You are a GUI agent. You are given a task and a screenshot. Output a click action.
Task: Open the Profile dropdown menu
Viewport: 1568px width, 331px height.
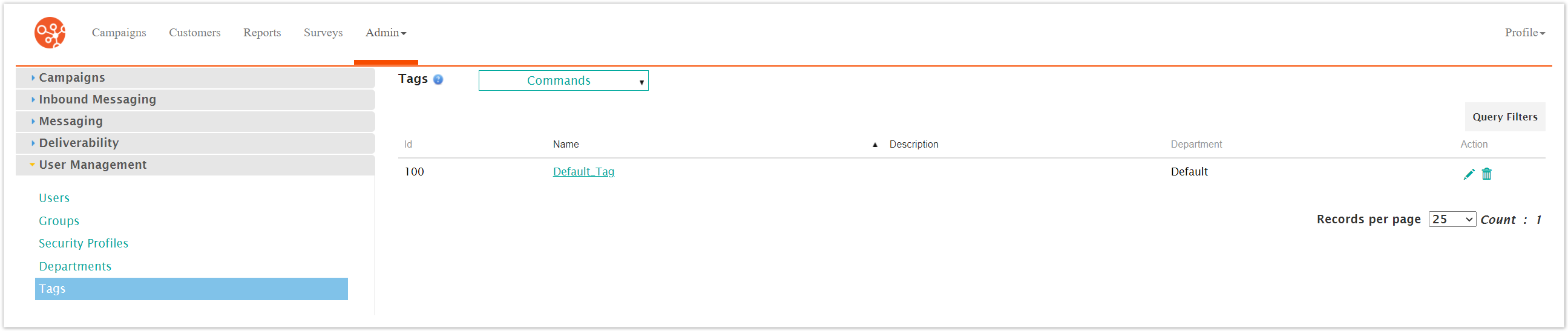[1524, 33]
